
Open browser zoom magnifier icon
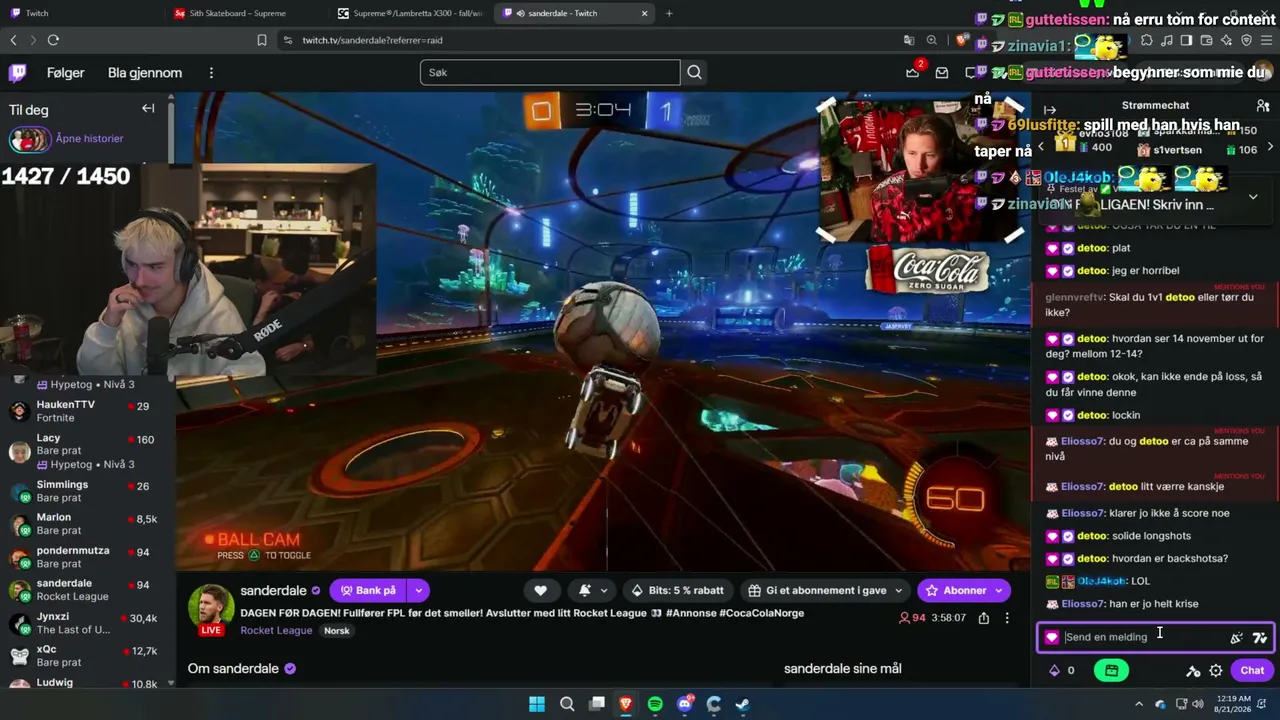click(932, 40)
